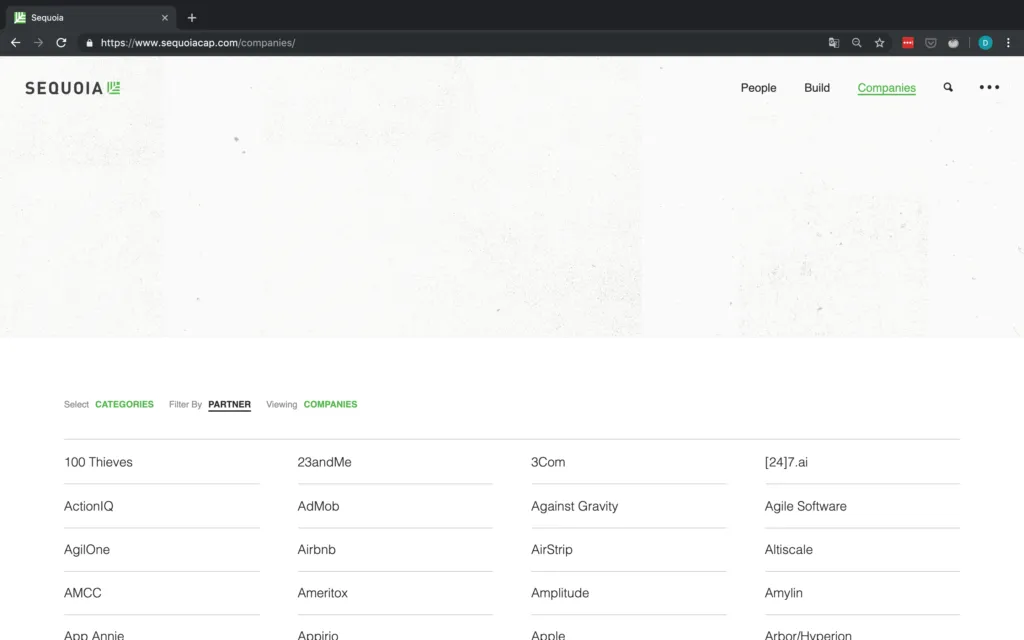Open AdMob company
The image size is (1024, 640).
click(318, 506)
